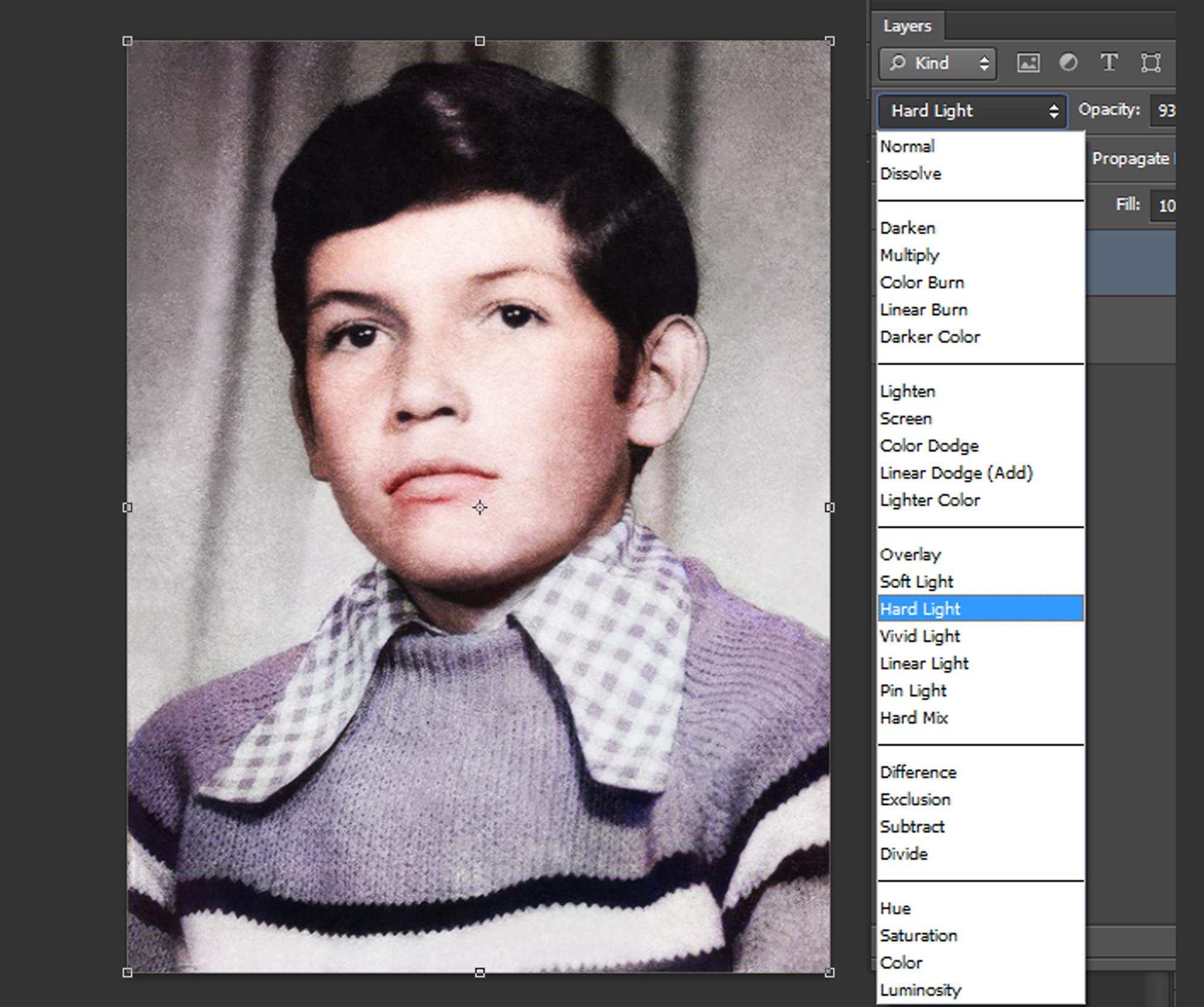Open the Kind filter dropdown
Viewport: 1204px width, 1007px height.
pyautogui.click(x=937, y=63)
